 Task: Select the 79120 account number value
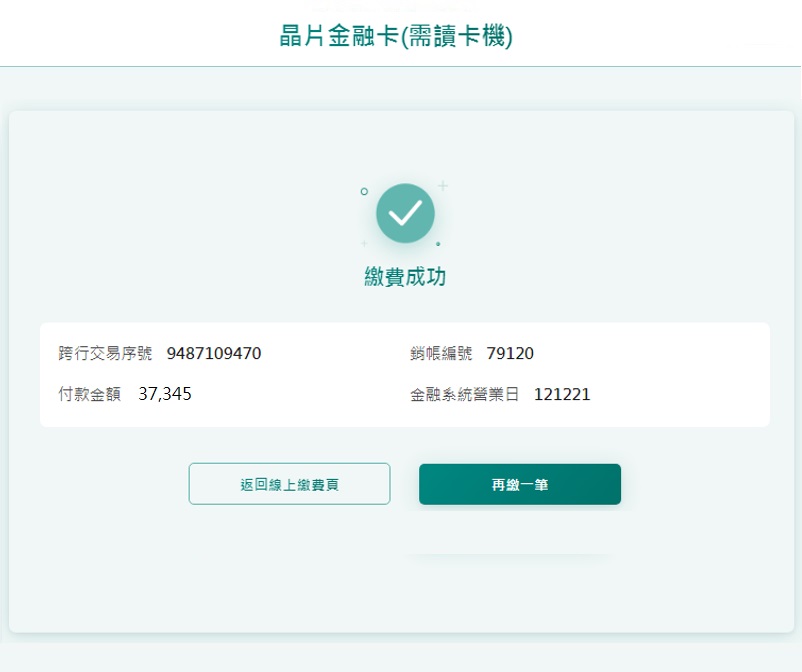click(x=510, y=353)
